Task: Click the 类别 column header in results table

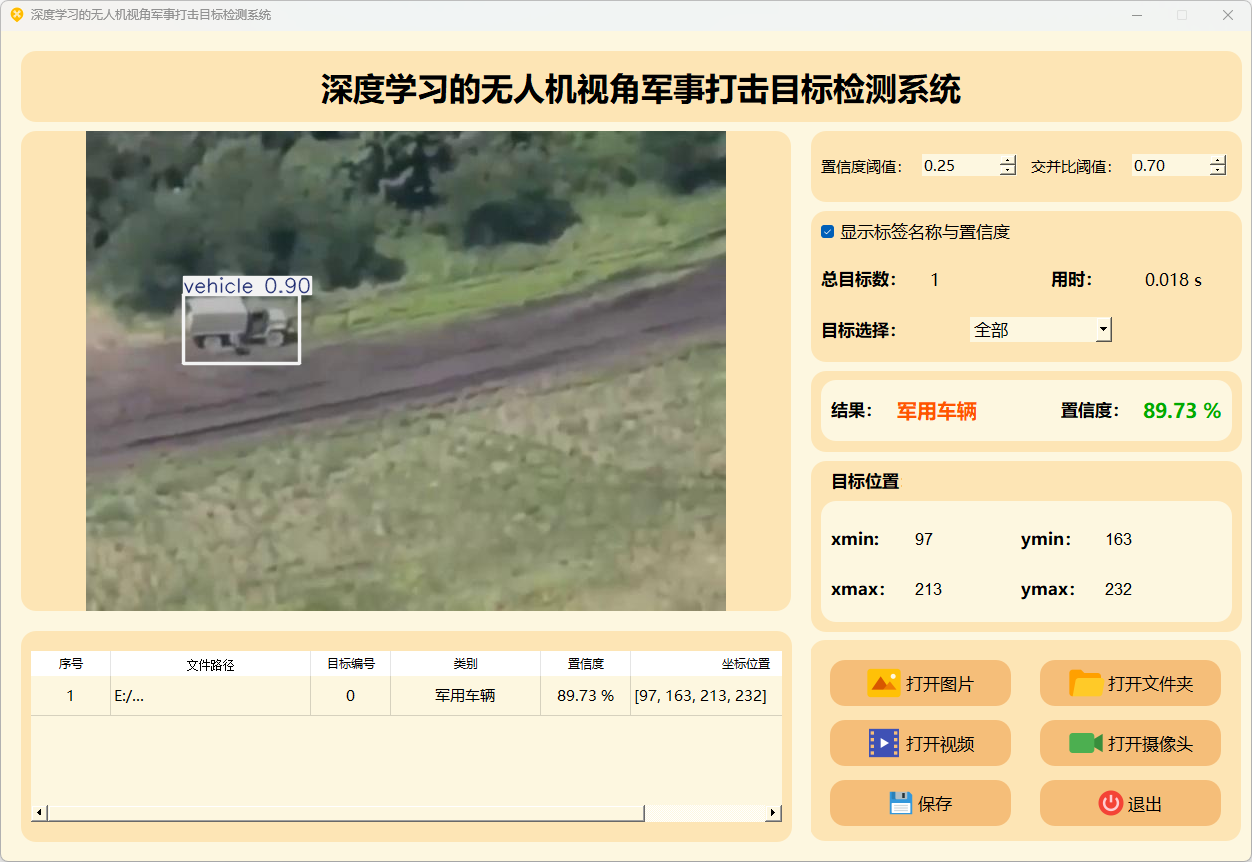Action: pyautogui.click(x=465, y=664)
